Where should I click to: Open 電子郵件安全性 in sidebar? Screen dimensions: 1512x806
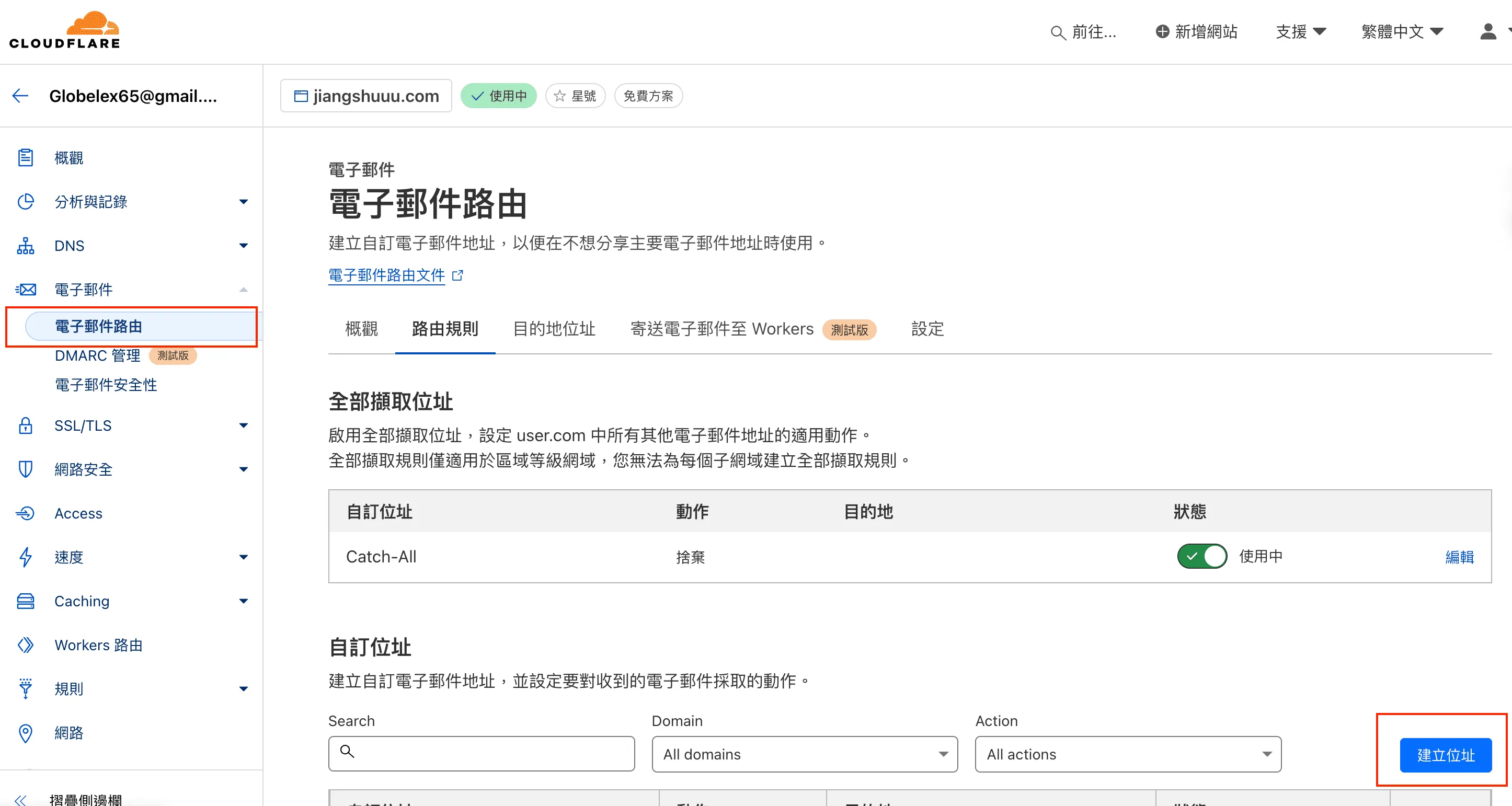click(x=106, y=385)
